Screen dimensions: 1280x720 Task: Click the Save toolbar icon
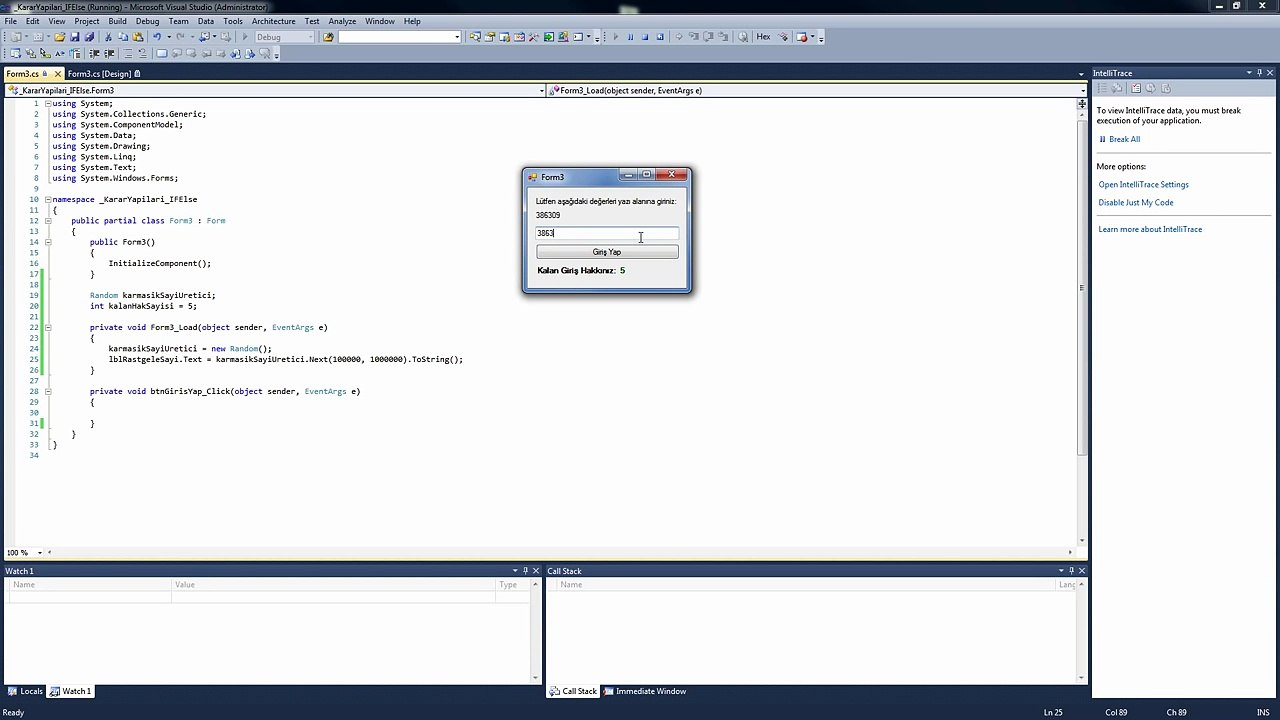pyautogui.click(x=75, y=37)
